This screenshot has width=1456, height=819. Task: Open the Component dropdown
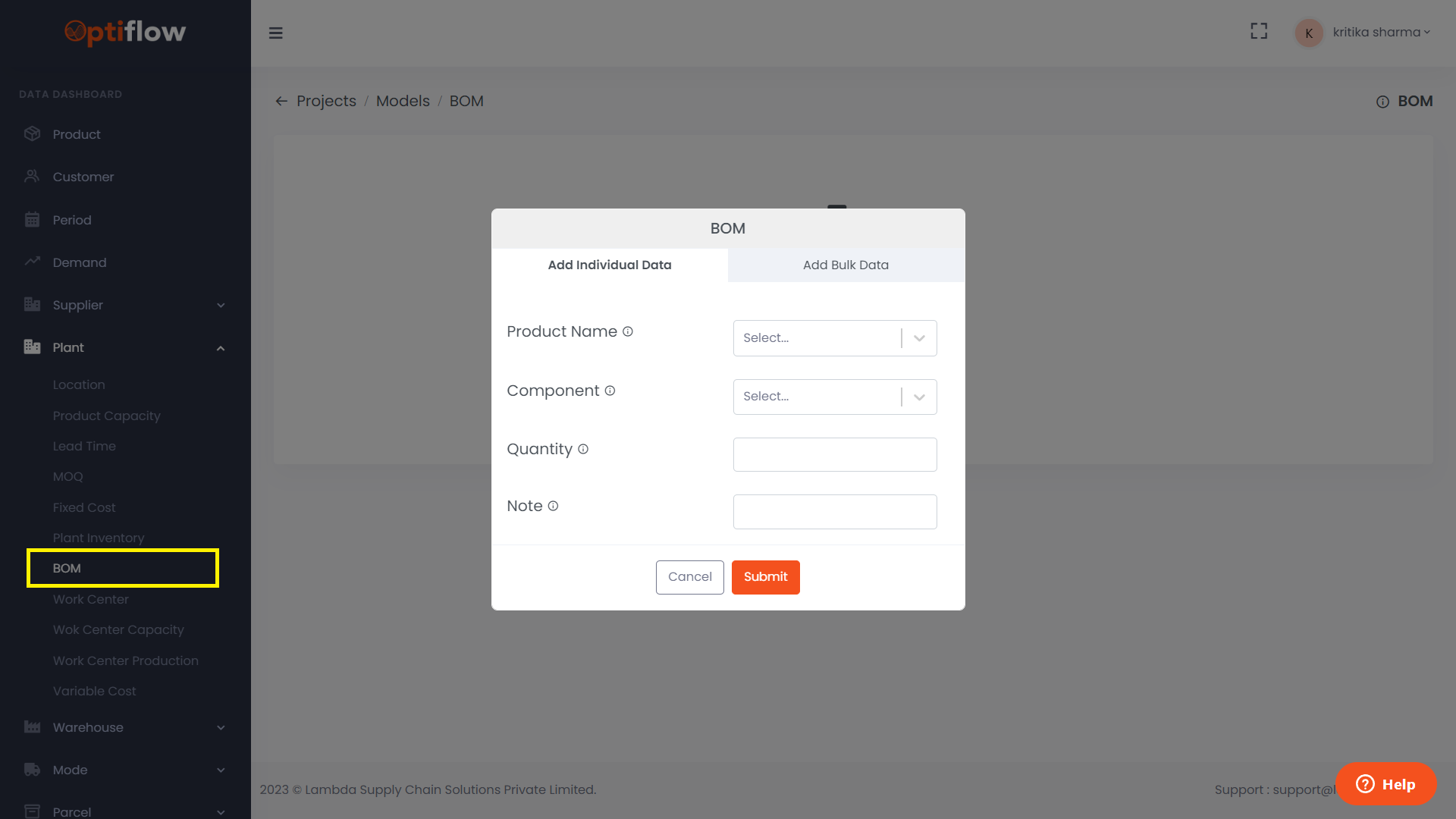click(x=834, y=397)
